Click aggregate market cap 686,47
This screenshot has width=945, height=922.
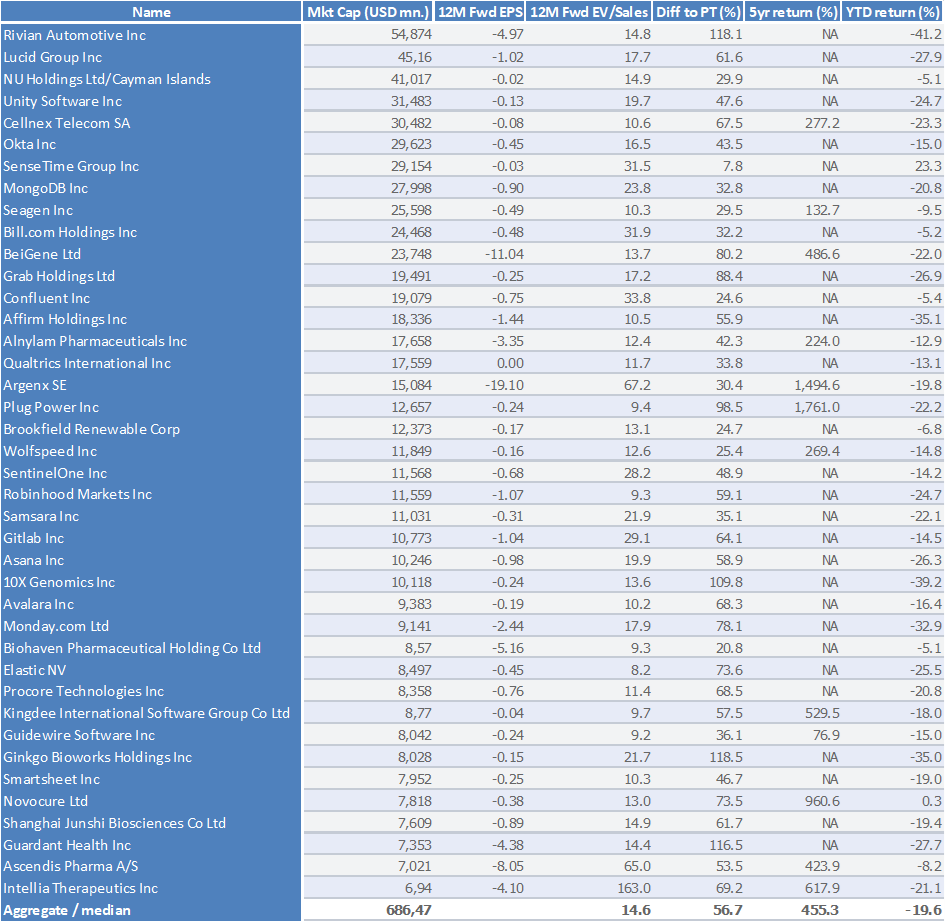point(409,911)
